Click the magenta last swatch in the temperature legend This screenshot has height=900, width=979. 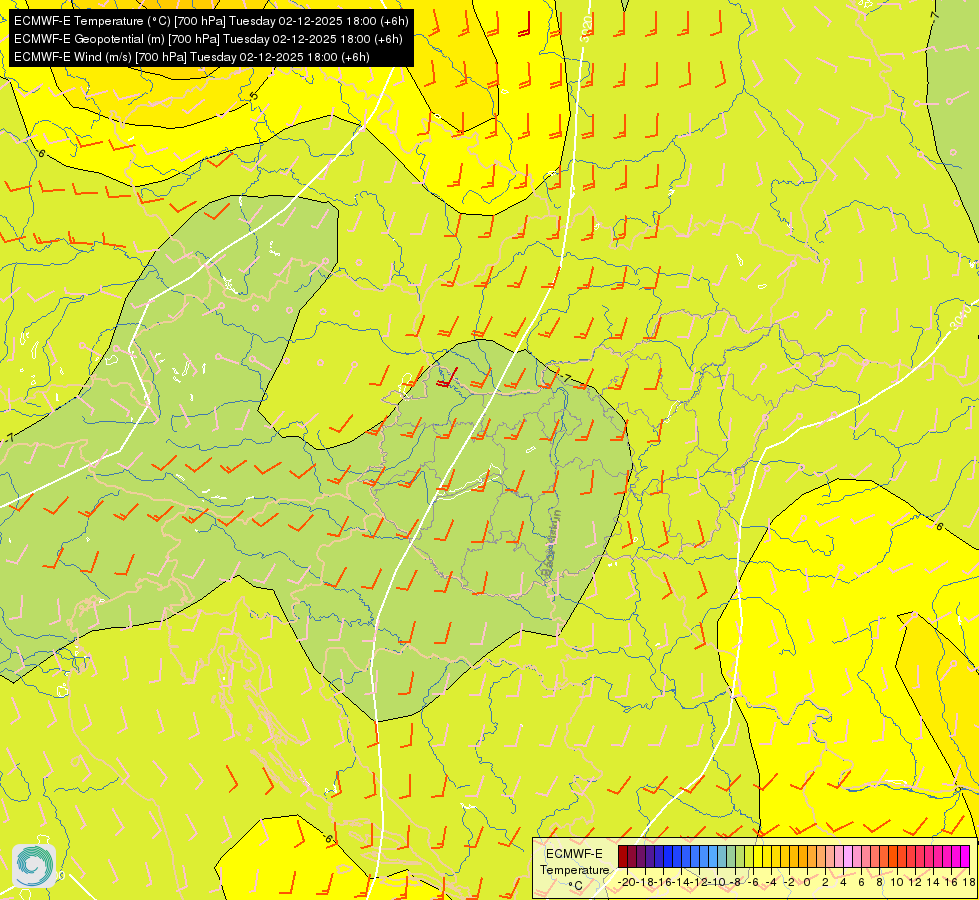pyautogui.click(x=965, y=856)
